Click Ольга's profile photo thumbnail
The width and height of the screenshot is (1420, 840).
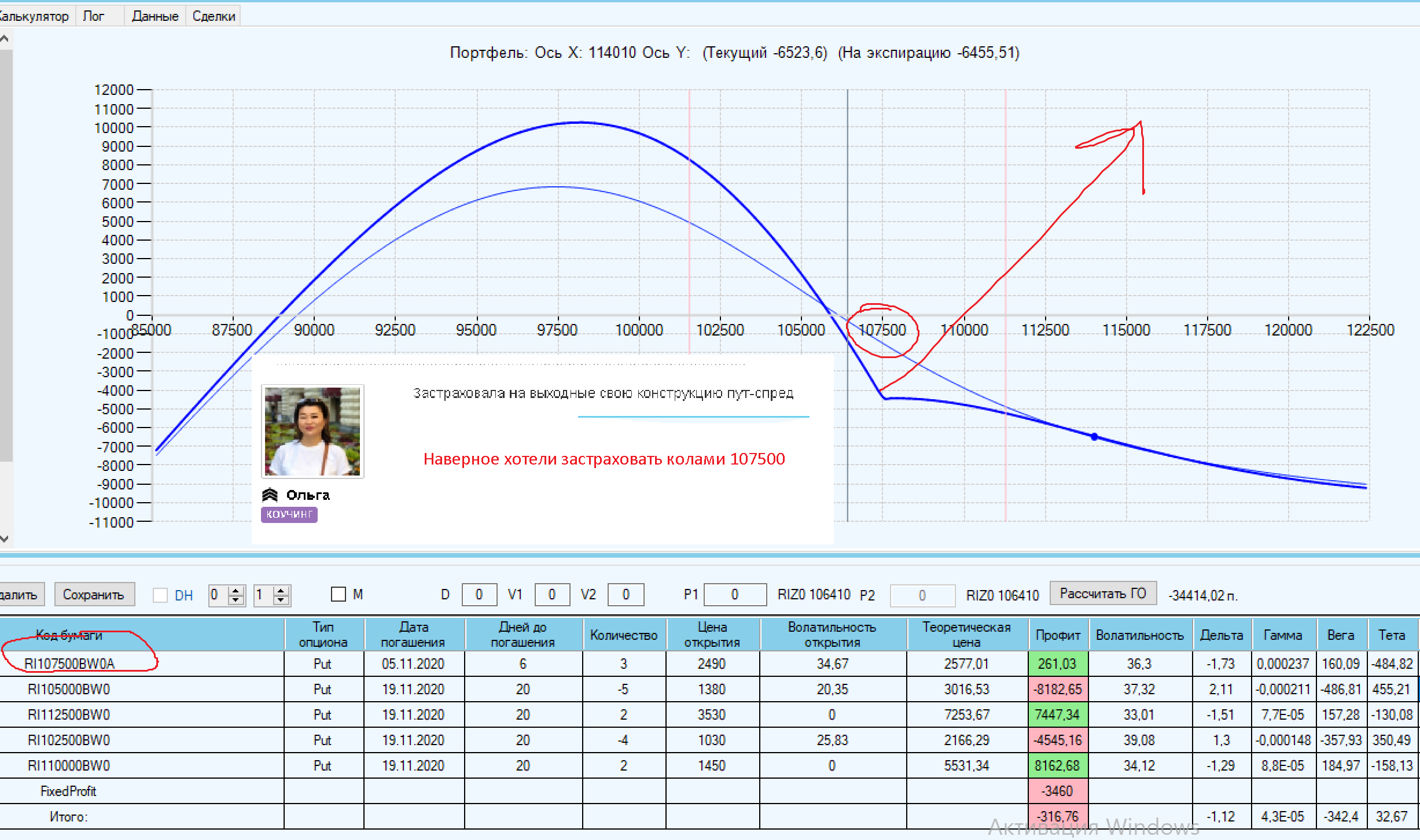pyautogui.click(x=312, y=432)
